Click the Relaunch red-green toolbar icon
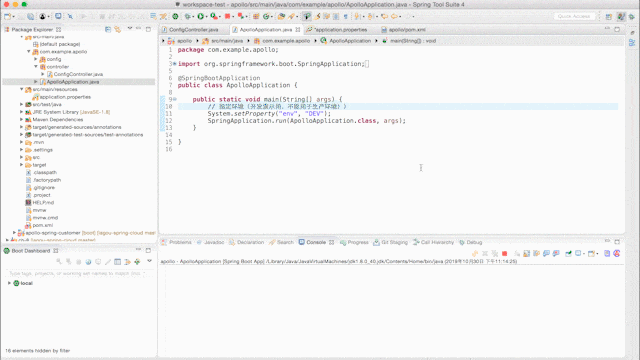This screenshot has height=360, width=640. (241, 16)
